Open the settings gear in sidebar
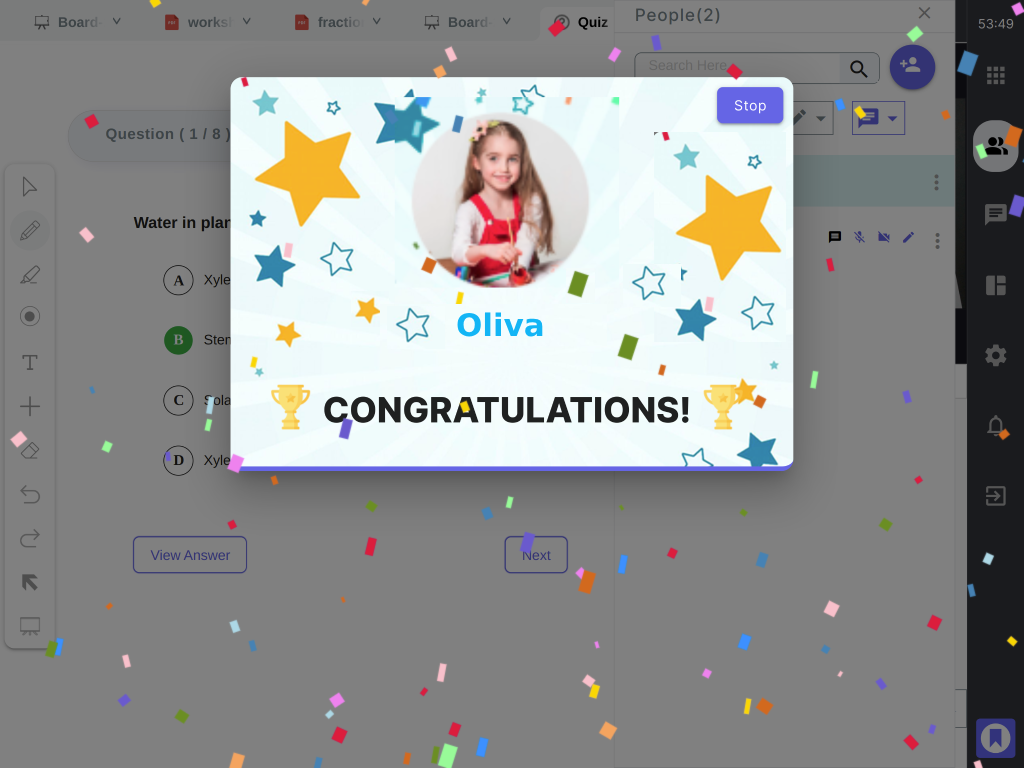The width and height of the screenshot is (1024, 768). pyautogui.click(x=995, y=355)
